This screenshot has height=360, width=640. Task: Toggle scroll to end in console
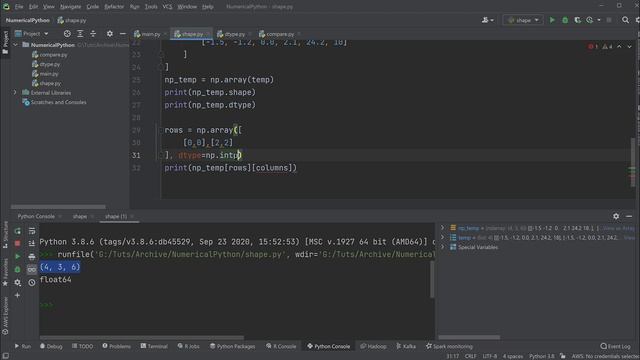point(32,244)
